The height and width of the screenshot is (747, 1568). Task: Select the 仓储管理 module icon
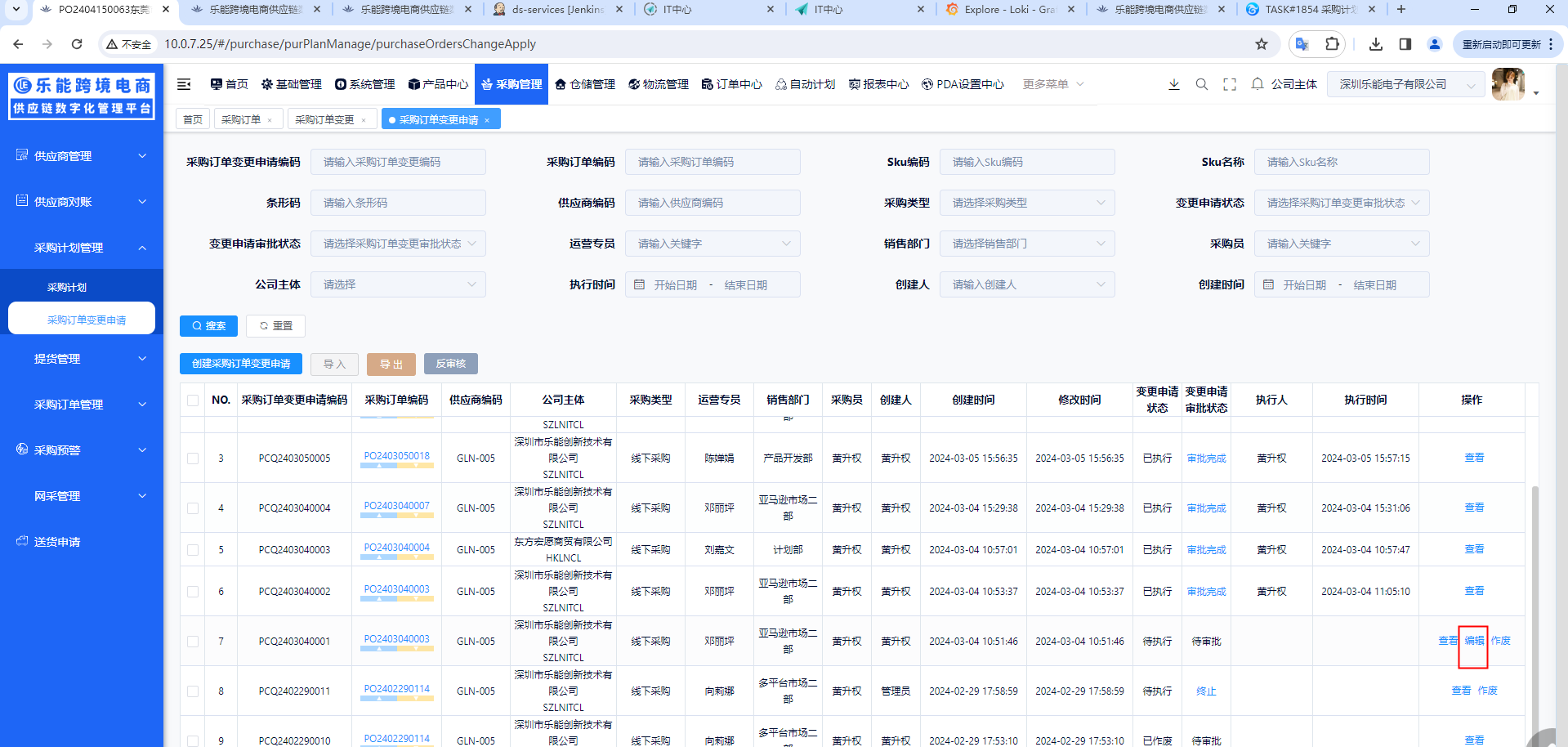click(x=561, y=83)
